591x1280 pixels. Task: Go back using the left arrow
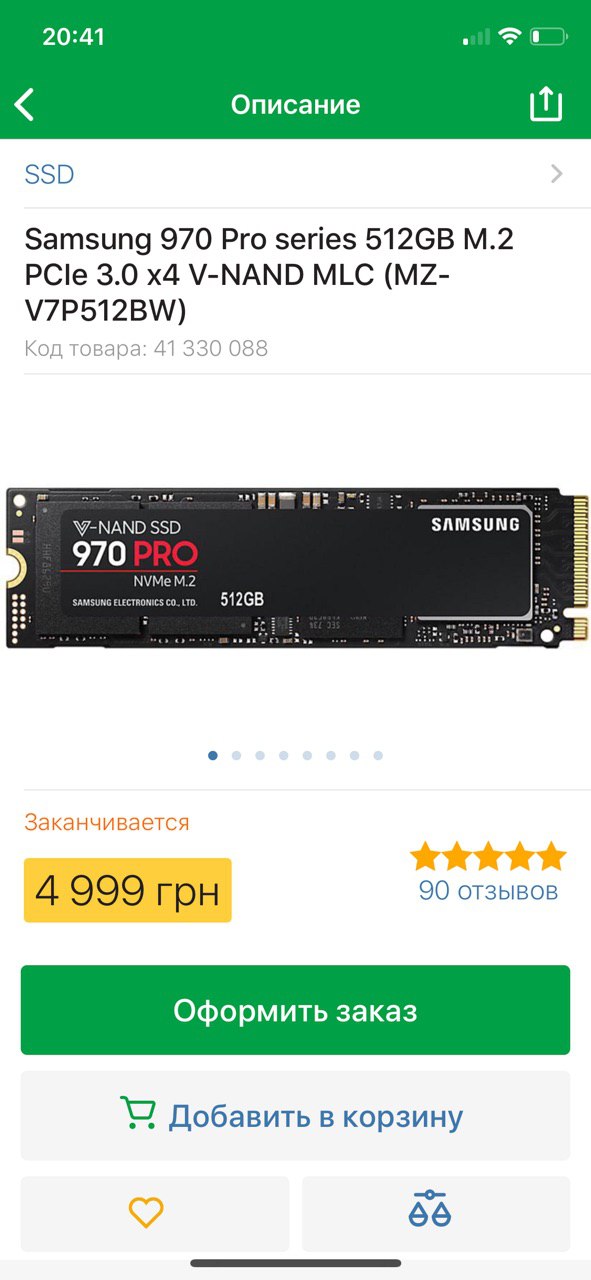pyautogui.click(x=25, y=104)
